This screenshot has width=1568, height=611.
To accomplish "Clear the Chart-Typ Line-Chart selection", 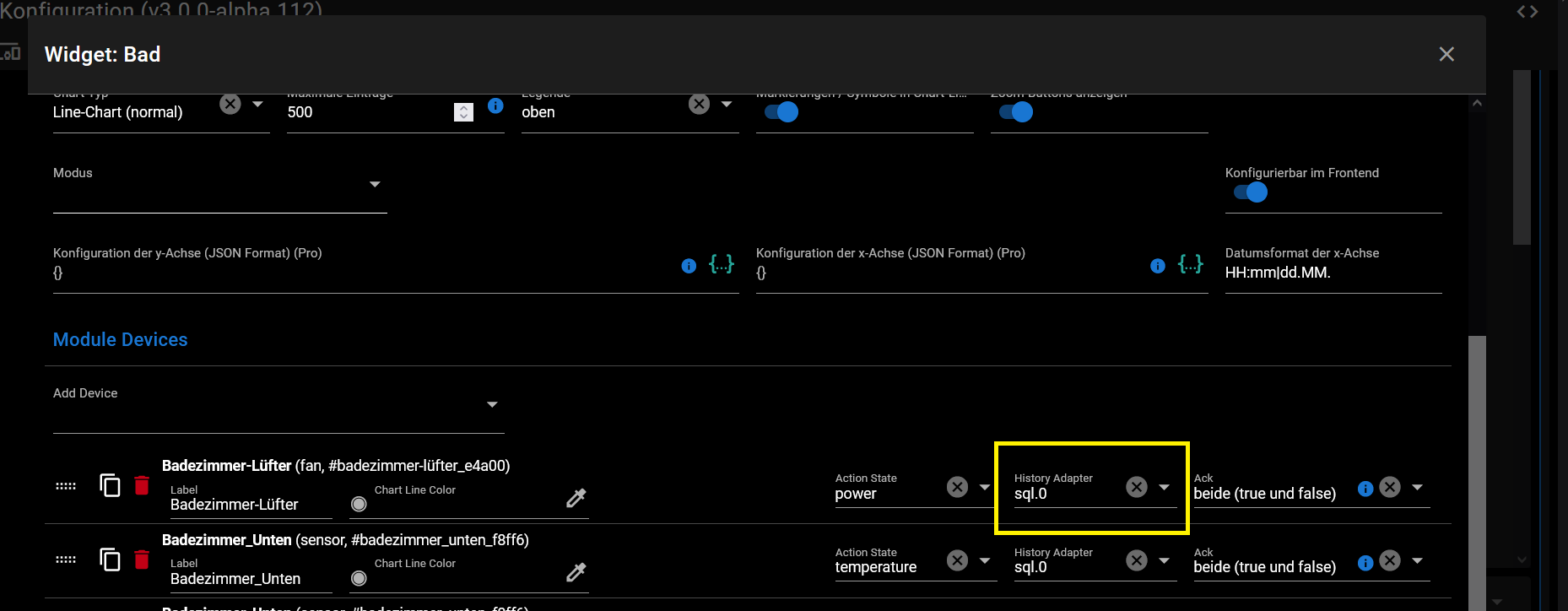I will [230, 104].
